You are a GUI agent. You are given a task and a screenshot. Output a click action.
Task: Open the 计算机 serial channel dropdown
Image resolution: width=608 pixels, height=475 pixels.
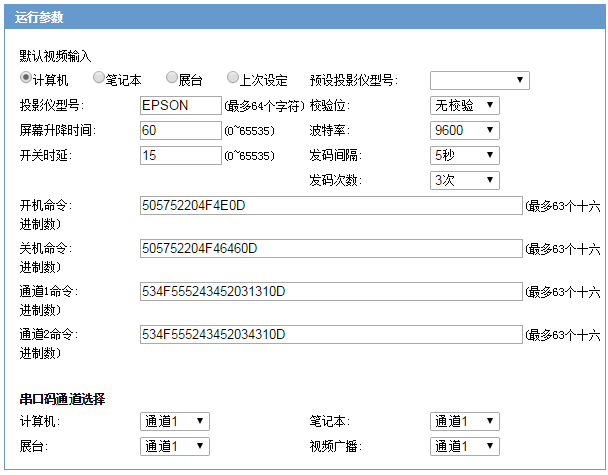(174, 421)
